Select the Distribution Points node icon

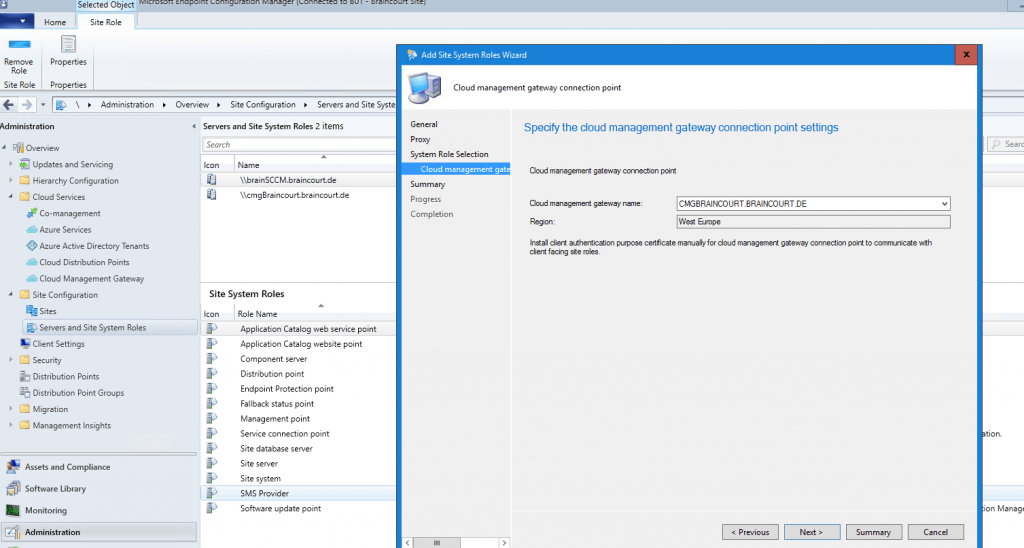pos(25,377)
